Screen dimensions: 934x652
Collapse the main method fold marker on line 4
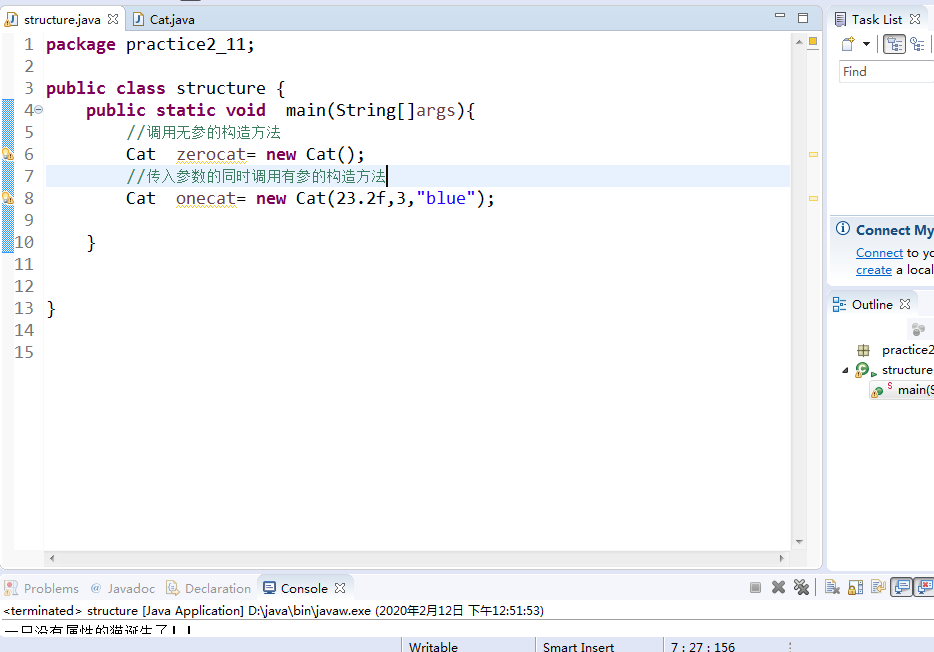(x=38, y=110)
